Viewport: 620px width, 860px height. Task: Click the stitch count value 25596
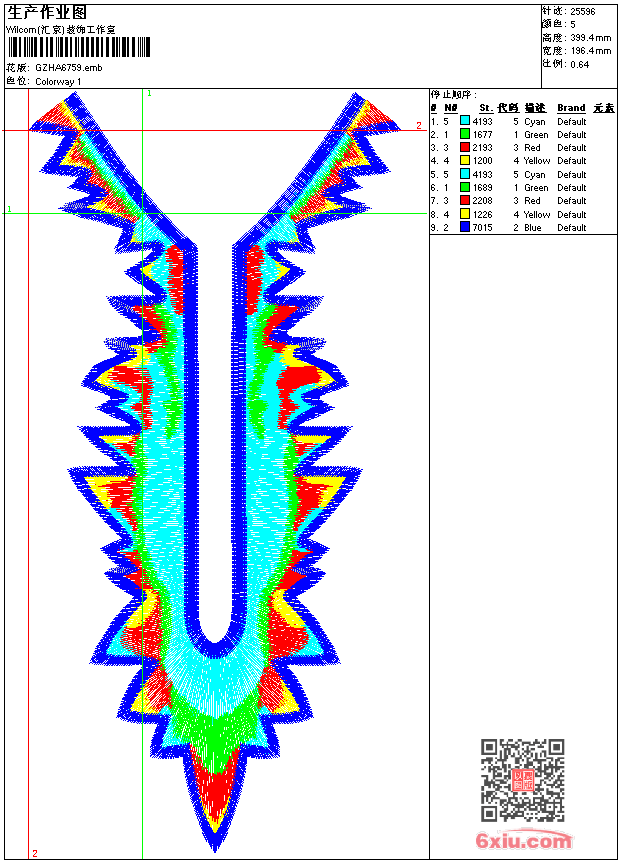tap(584, 11)
